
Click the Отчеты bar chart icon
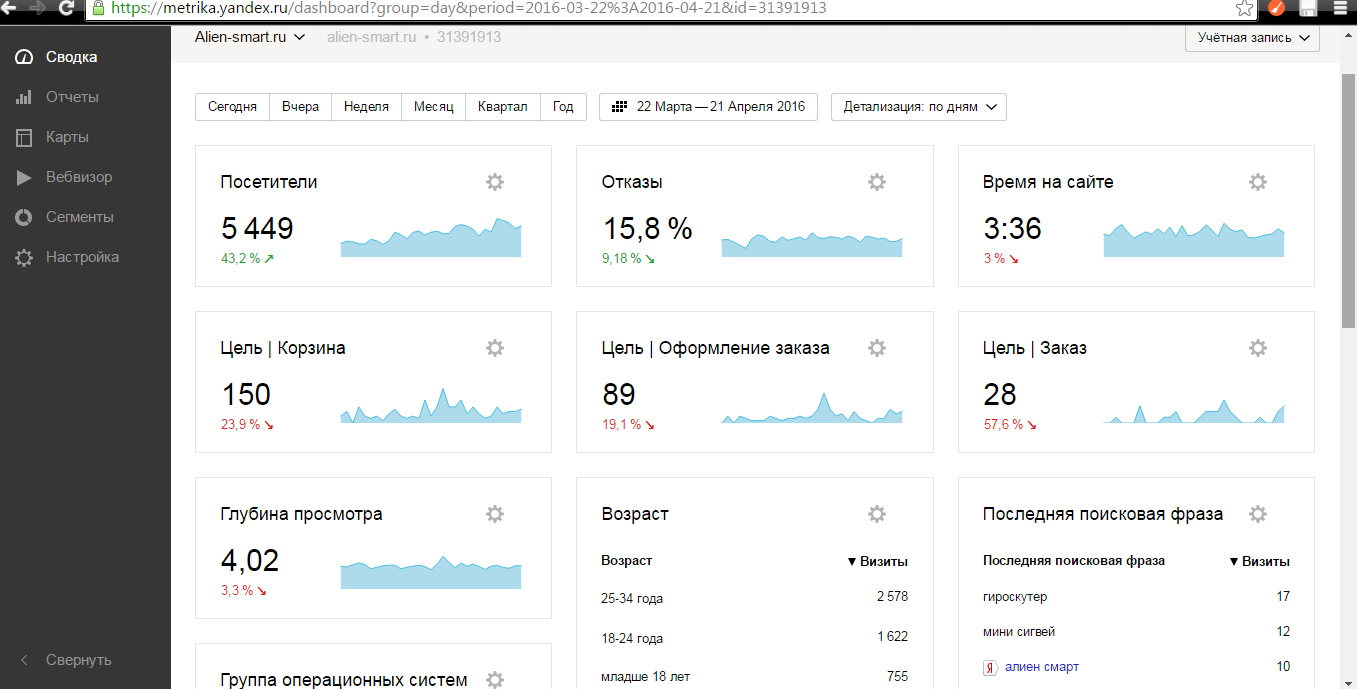[25, 97]
